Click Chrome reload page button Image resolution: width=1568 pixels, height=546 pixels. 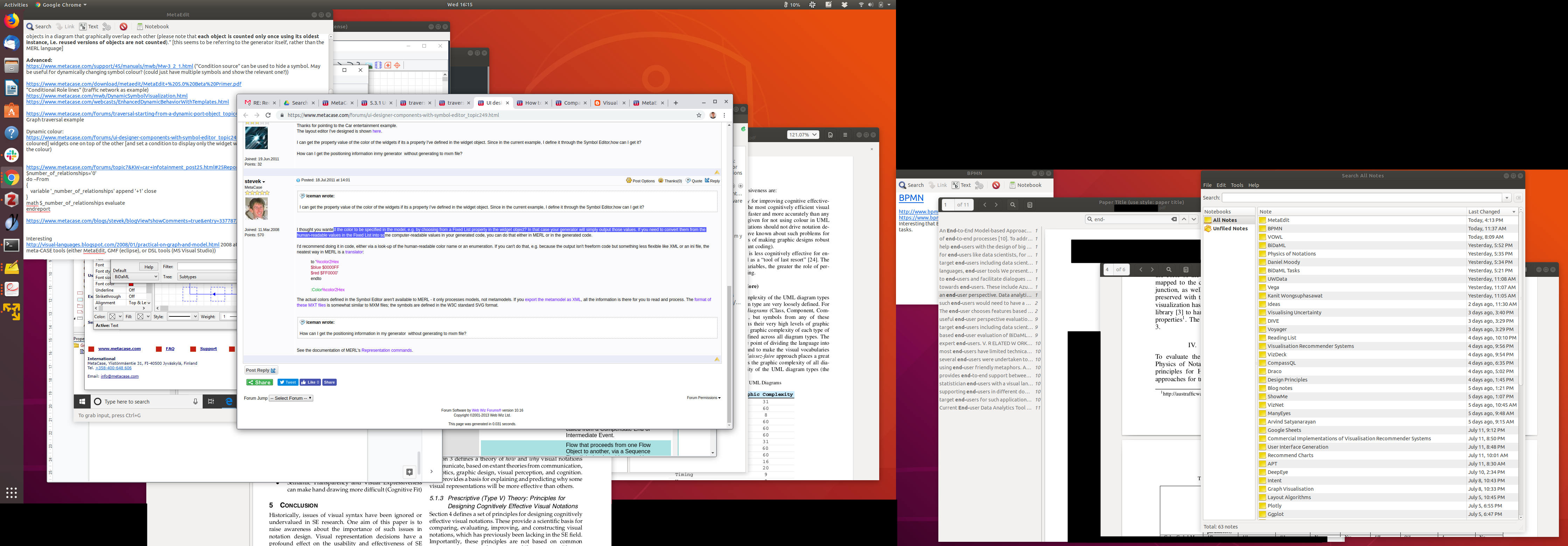tap(268, 115)
